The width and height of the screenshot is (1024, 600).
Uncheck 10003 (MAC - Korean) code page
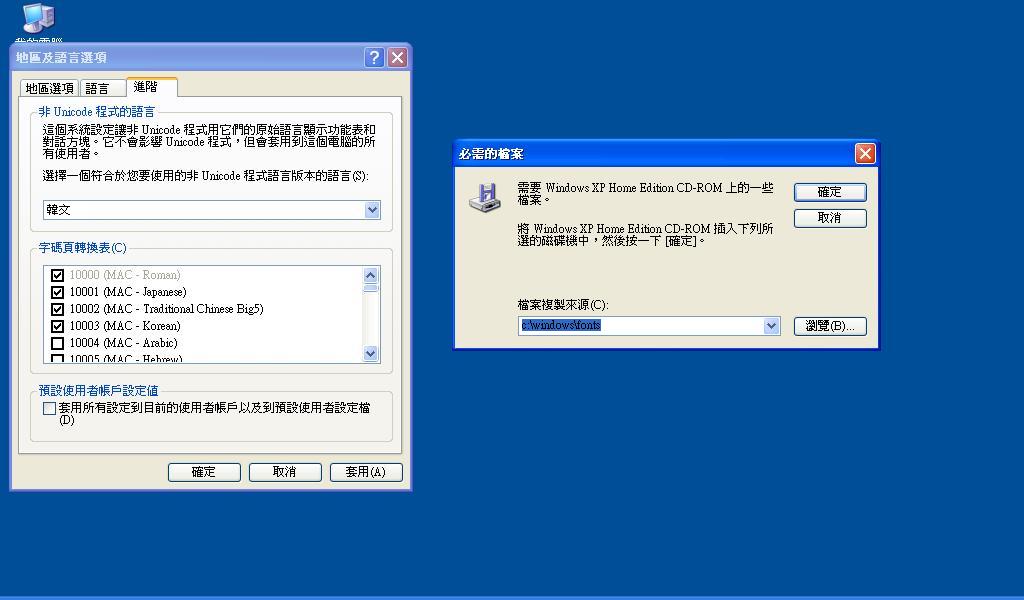click(57, 326)
